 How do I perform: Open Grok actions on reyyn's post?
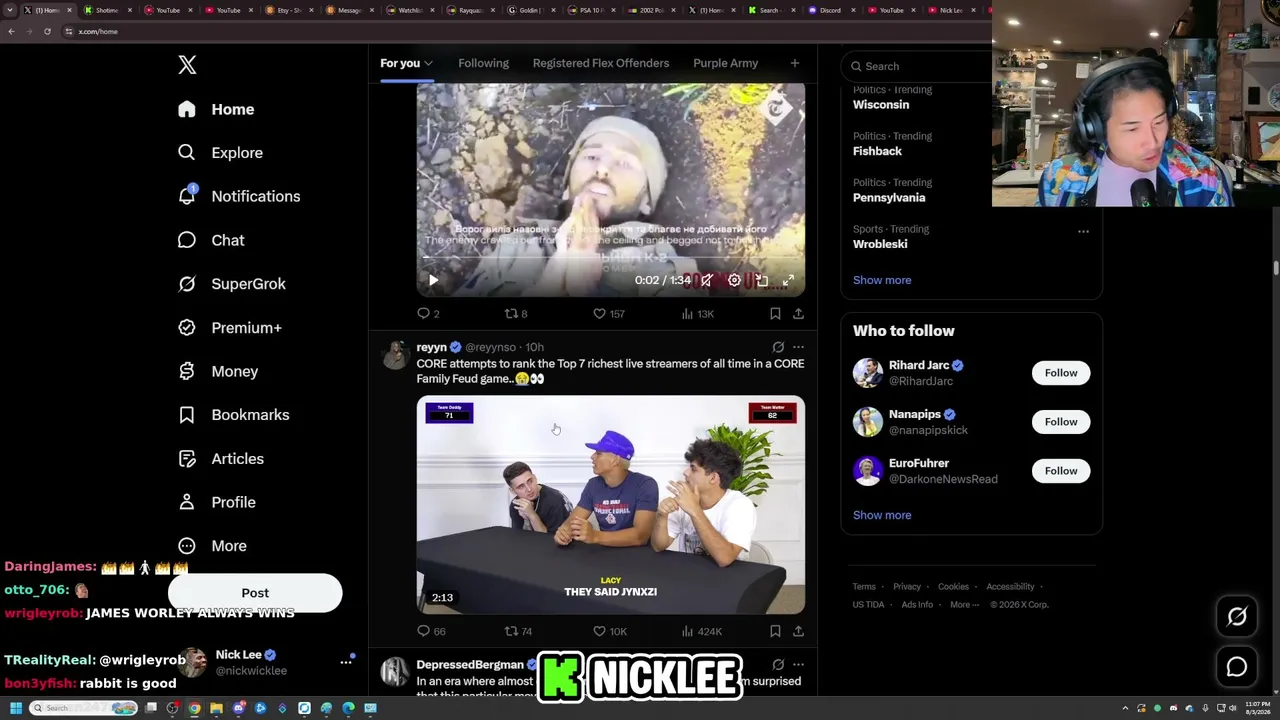[x=778, y=347]
